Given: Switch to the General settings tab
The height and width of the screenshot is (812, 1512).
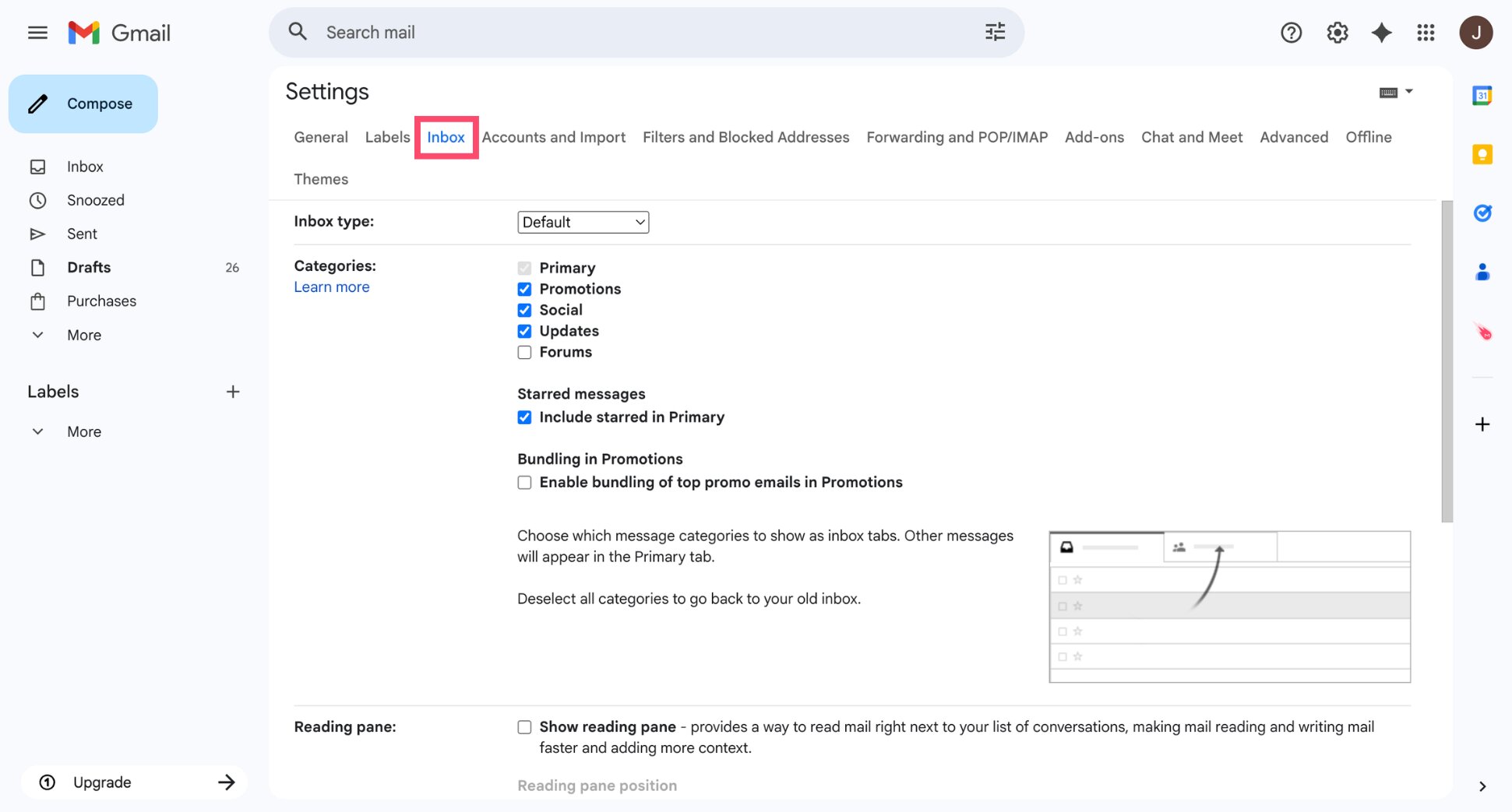Looking at the screenshot, I should pyautogui.click(x=320, y=137).
